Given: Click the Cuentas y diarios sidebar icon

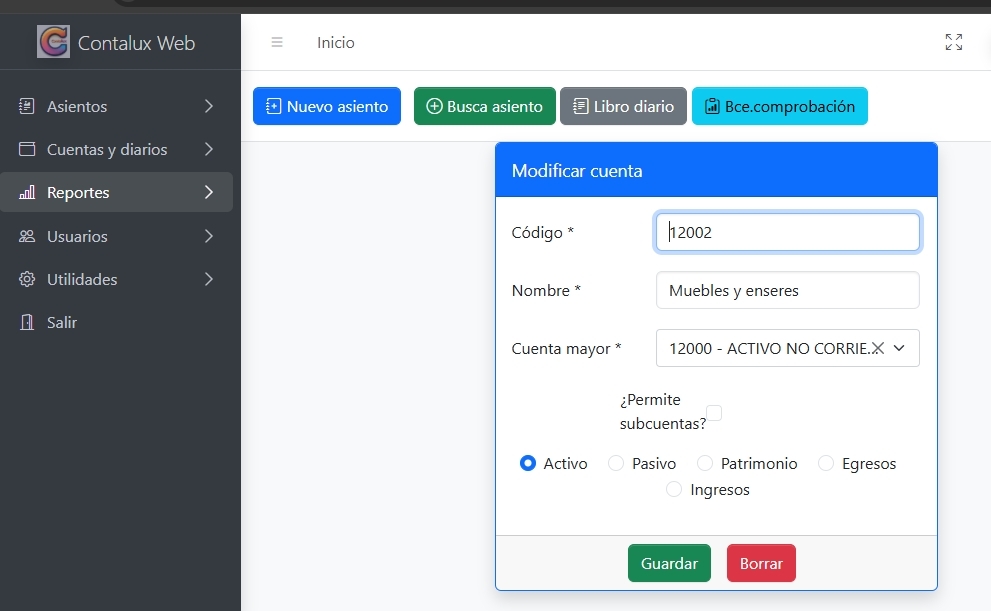Looking at the screenshot, I should (27, 149).
